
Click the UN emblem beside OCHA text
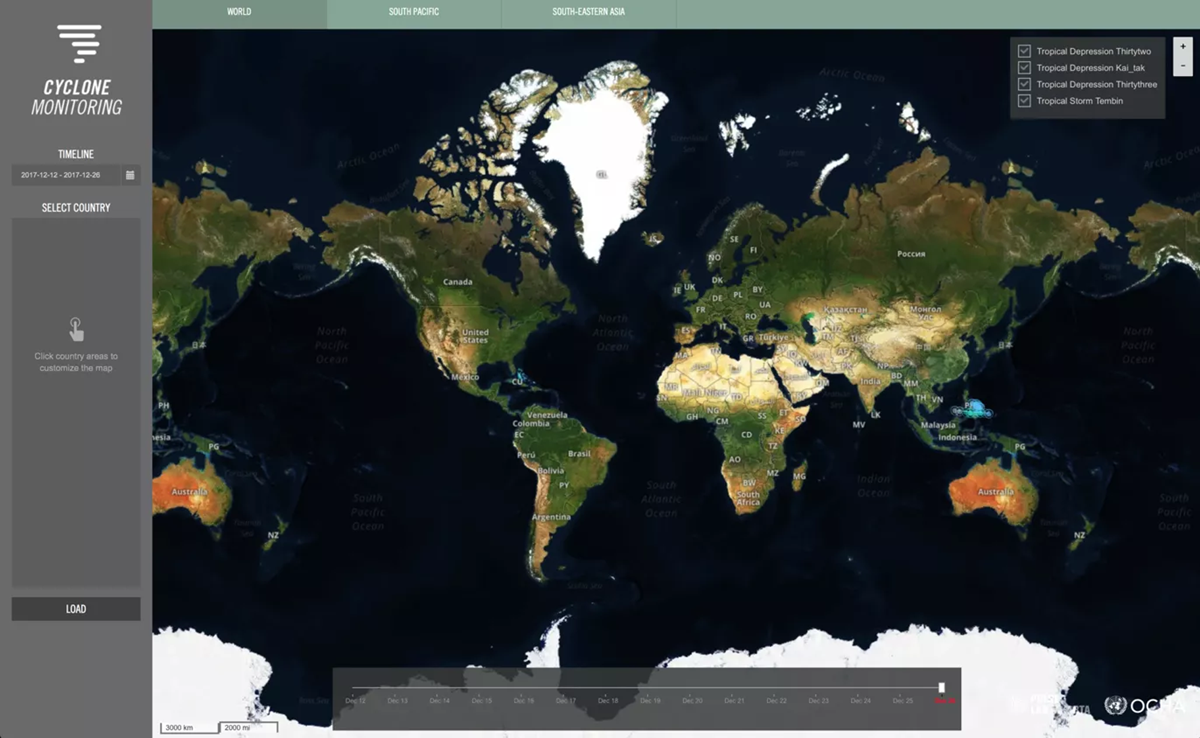point(1115,705)
